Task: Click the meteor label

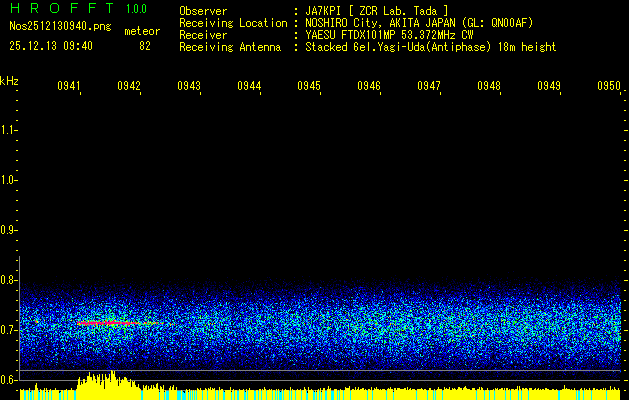Action: [x=141, y=31]
